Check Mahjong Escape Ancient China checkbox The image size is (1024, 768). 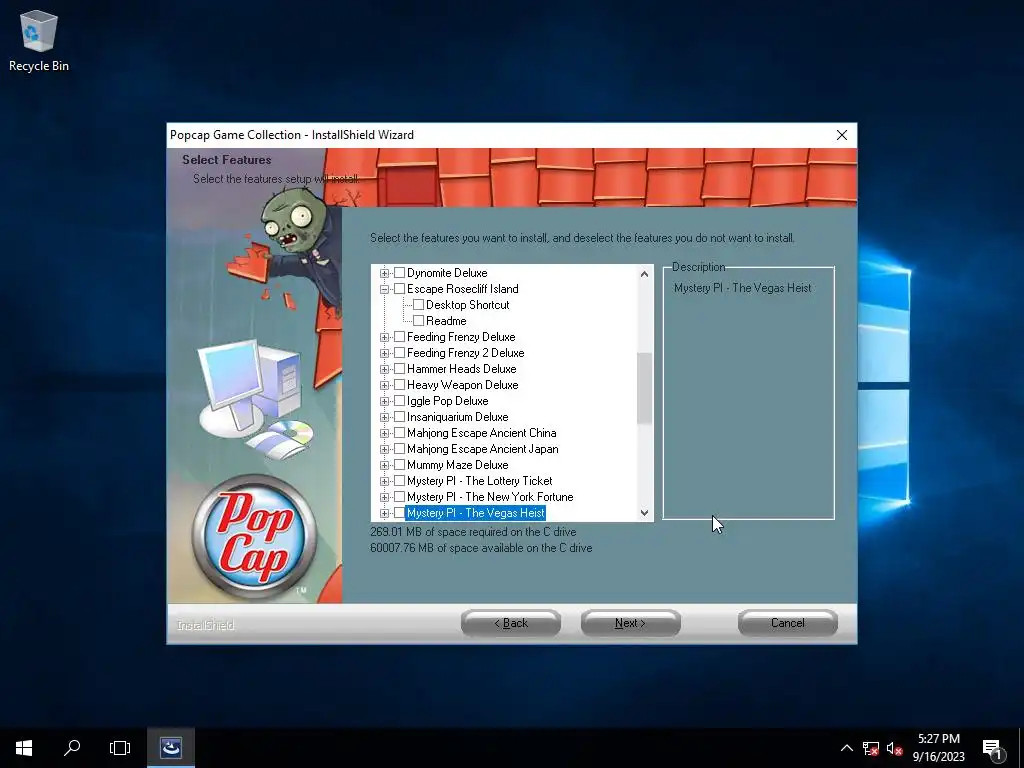click(400, 433)
